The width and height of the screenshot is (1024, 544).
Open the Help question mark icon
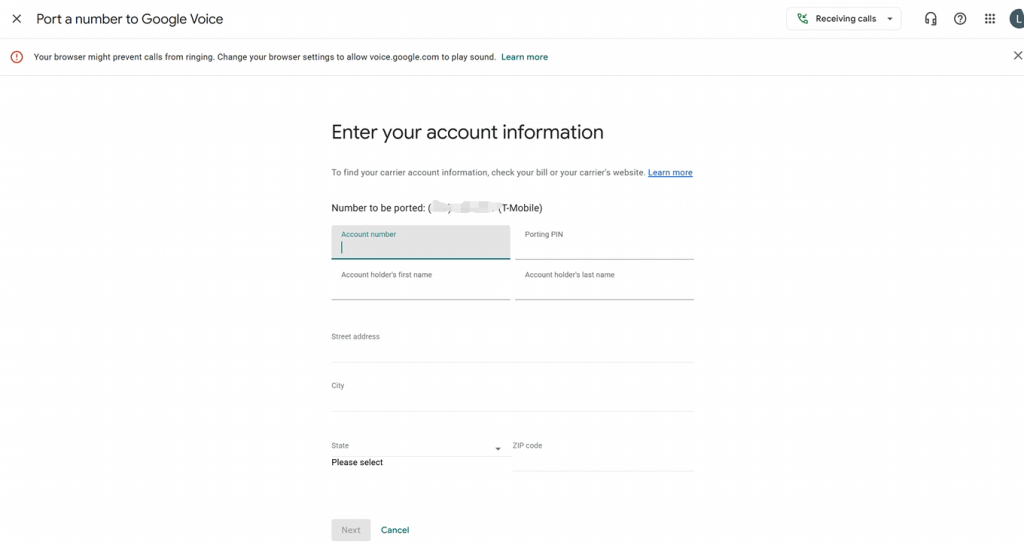(960, 19)
